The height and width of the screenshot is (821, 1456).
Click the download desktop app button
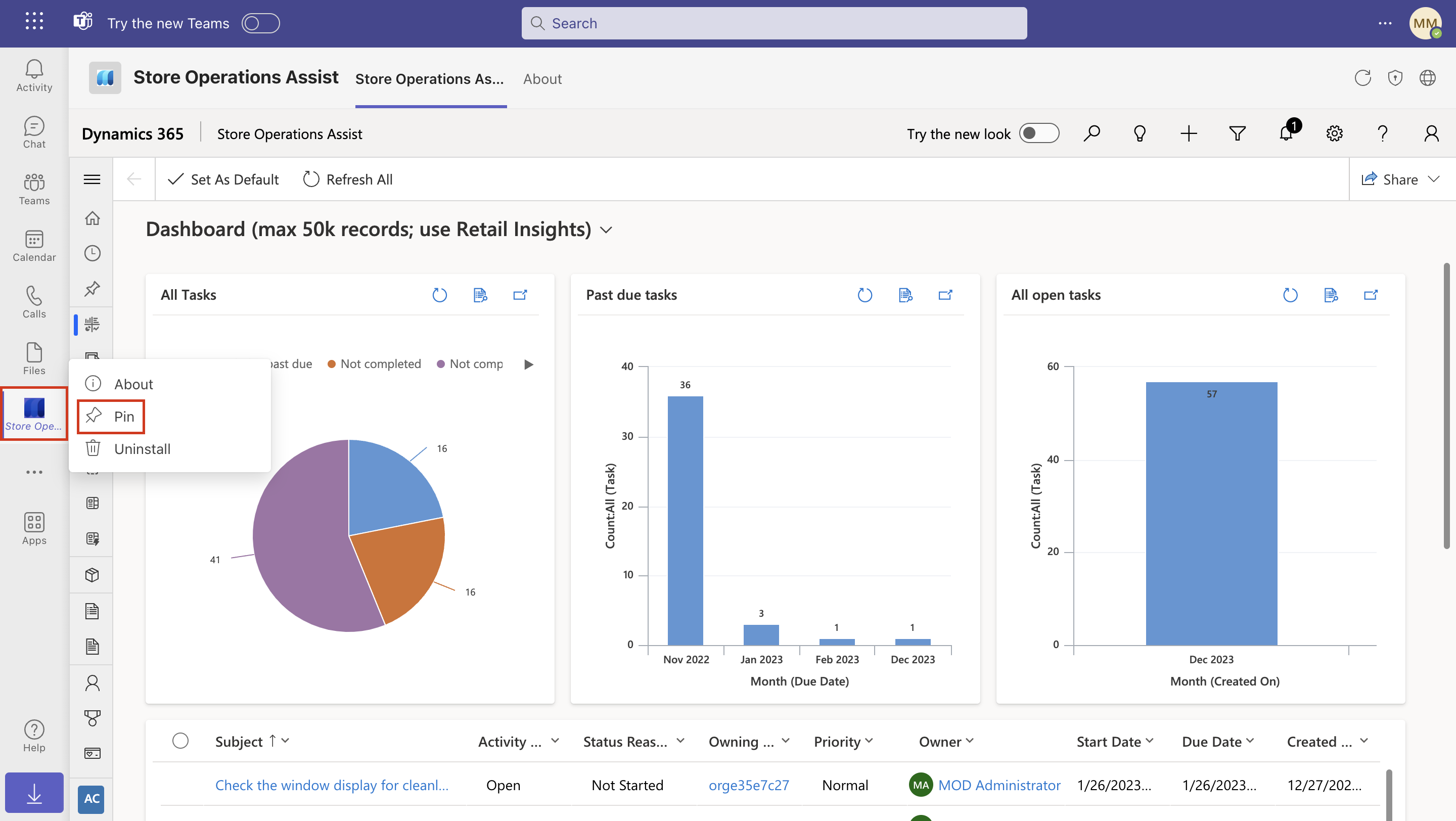(34, 792)
